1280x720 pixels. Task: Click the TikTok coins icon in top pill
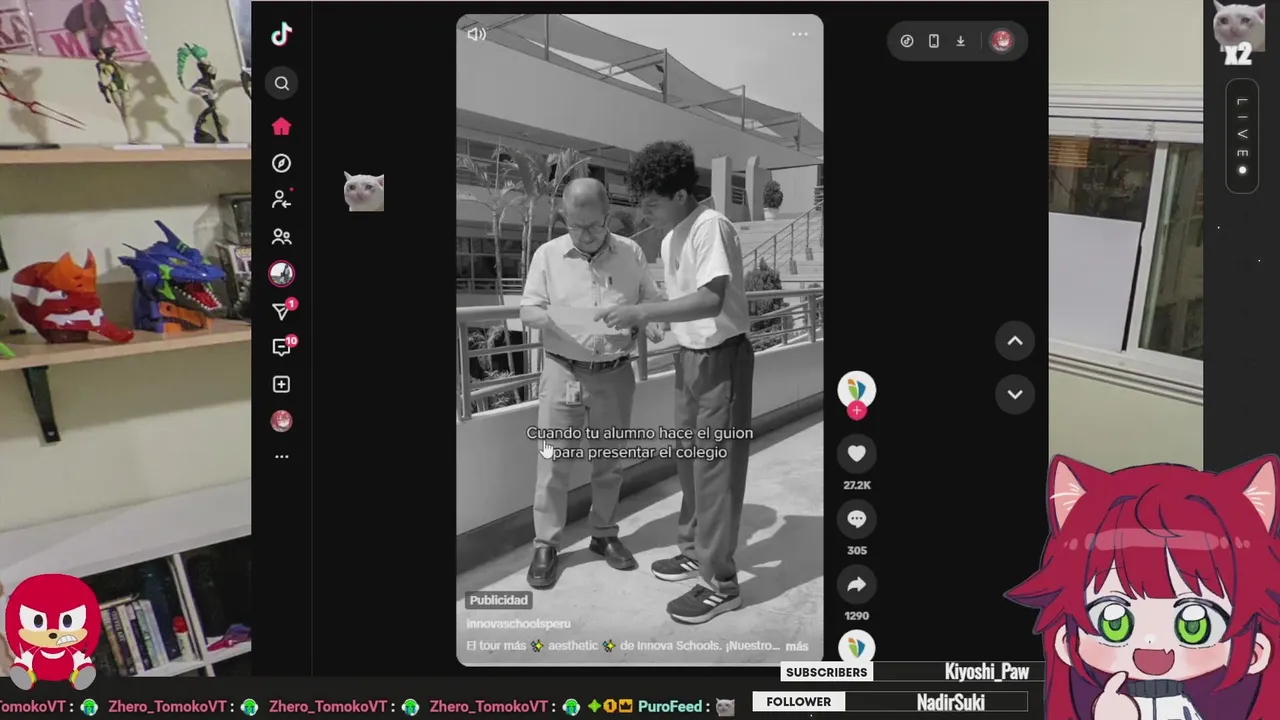[907, 41]
